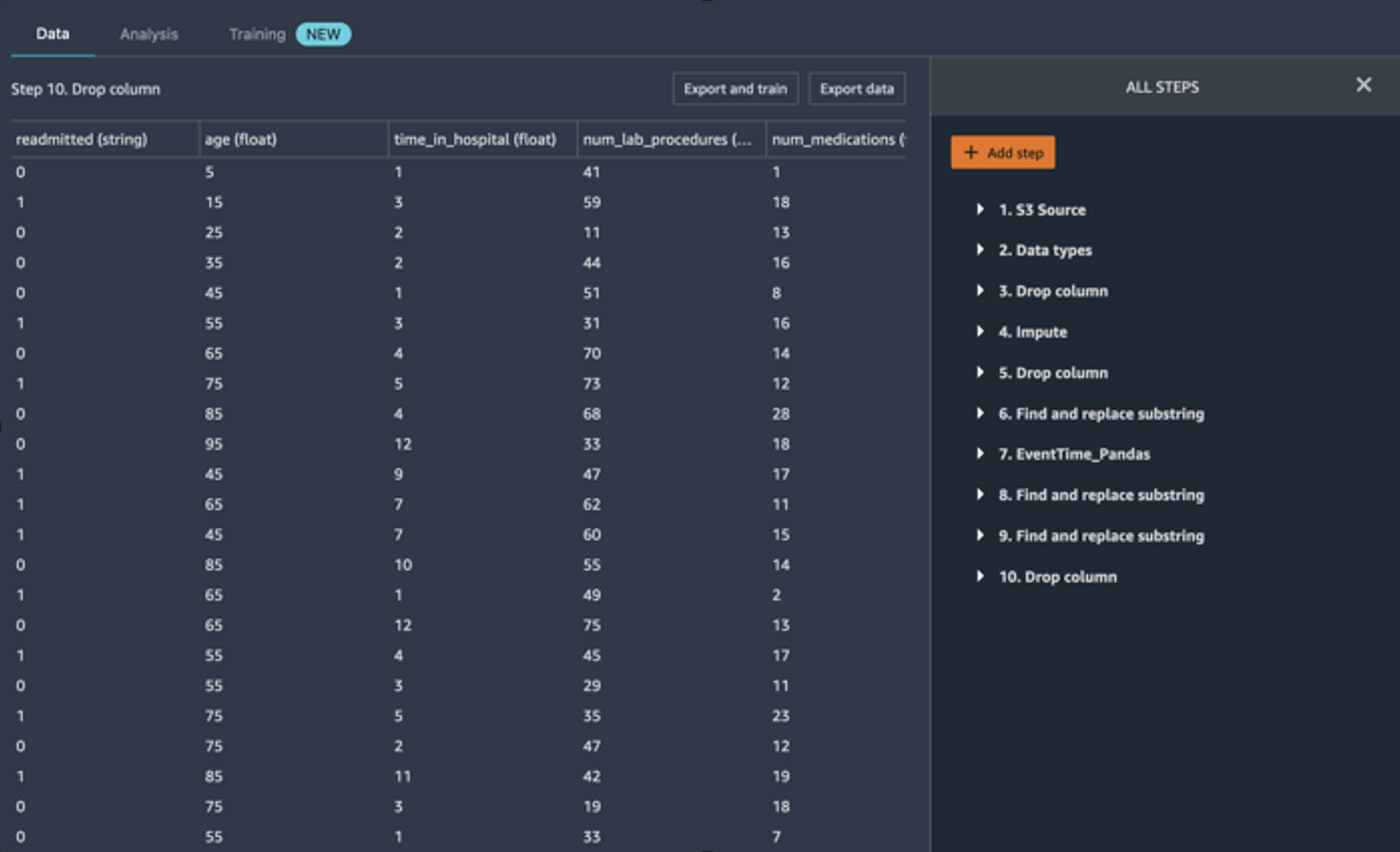Screen dimensions: 1400x852
Task: Expand the 1. S3 Source step
Action: (980, 210)
